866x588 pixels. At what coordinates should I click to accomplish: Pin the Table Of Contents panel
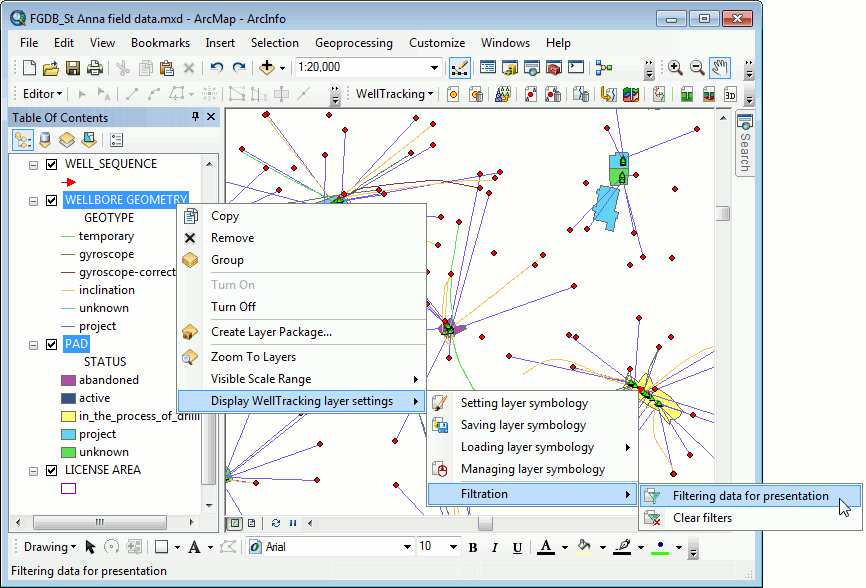coord(196,116)
